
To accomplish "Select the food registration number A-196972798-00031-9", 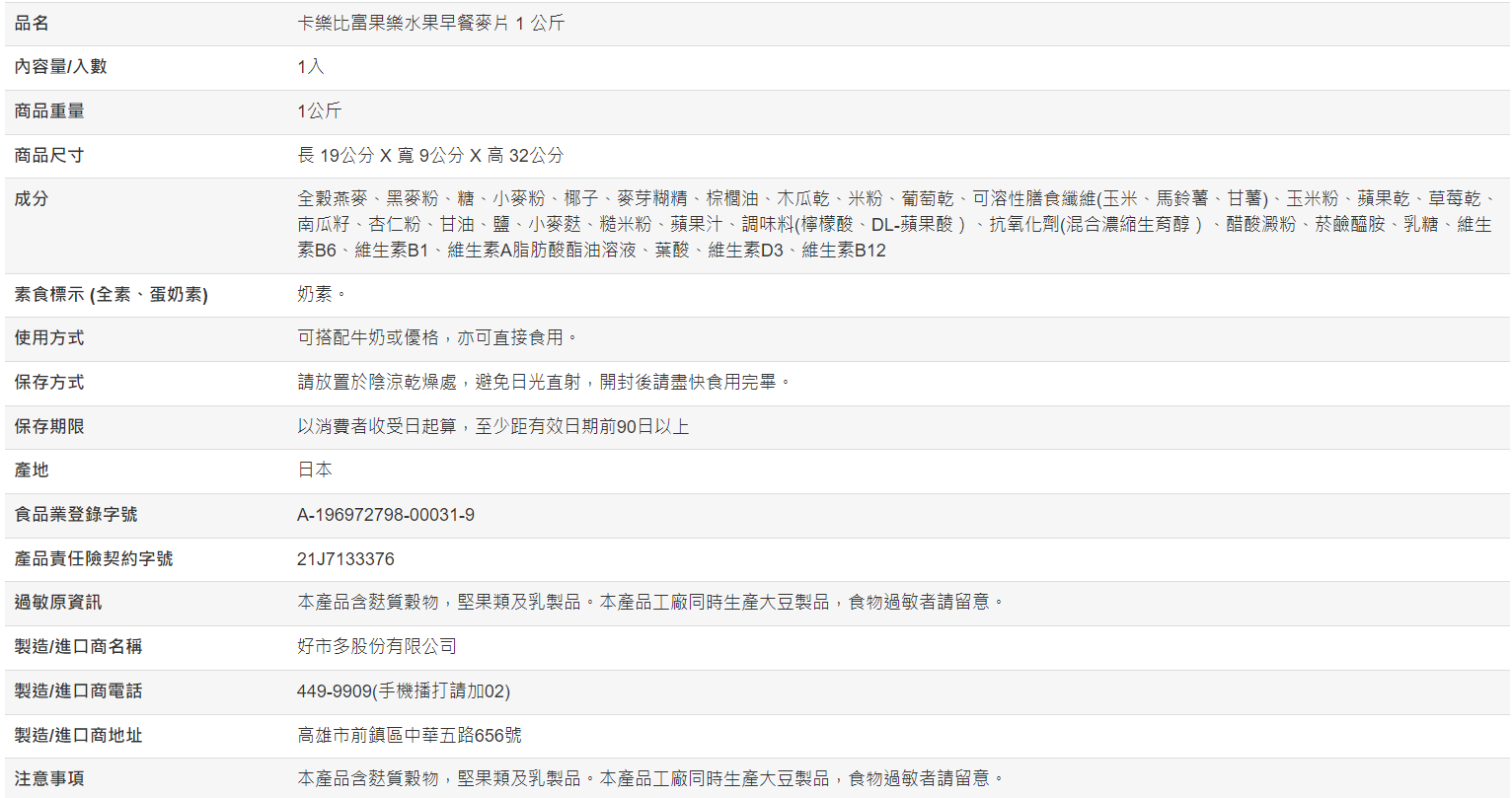I will tap(385, 514).
